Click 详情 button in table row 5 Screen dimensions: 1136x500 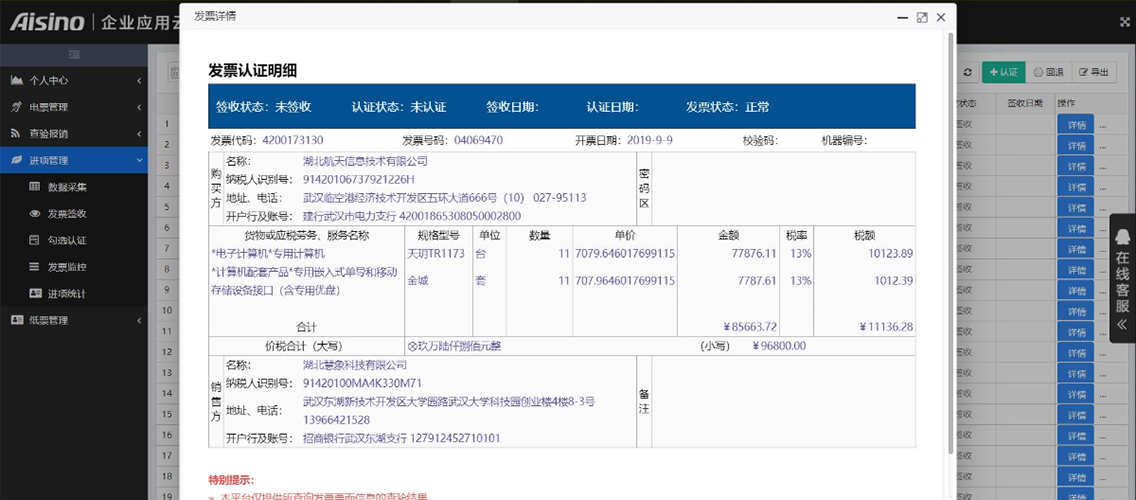click(x=1076, y=207)
